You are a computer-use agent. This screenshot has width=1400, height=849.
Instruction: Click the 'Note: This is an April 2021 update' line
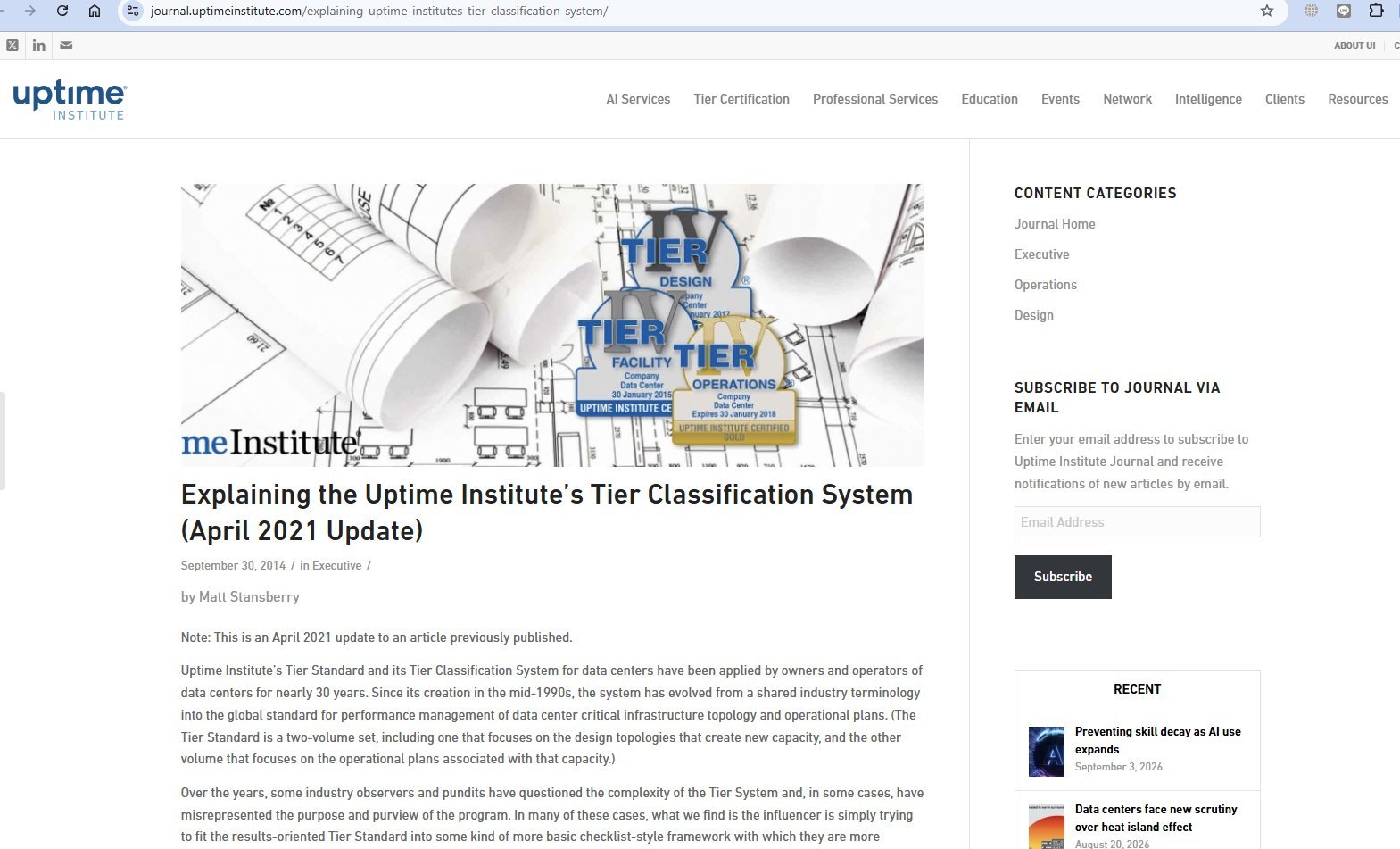coord(377,637)
